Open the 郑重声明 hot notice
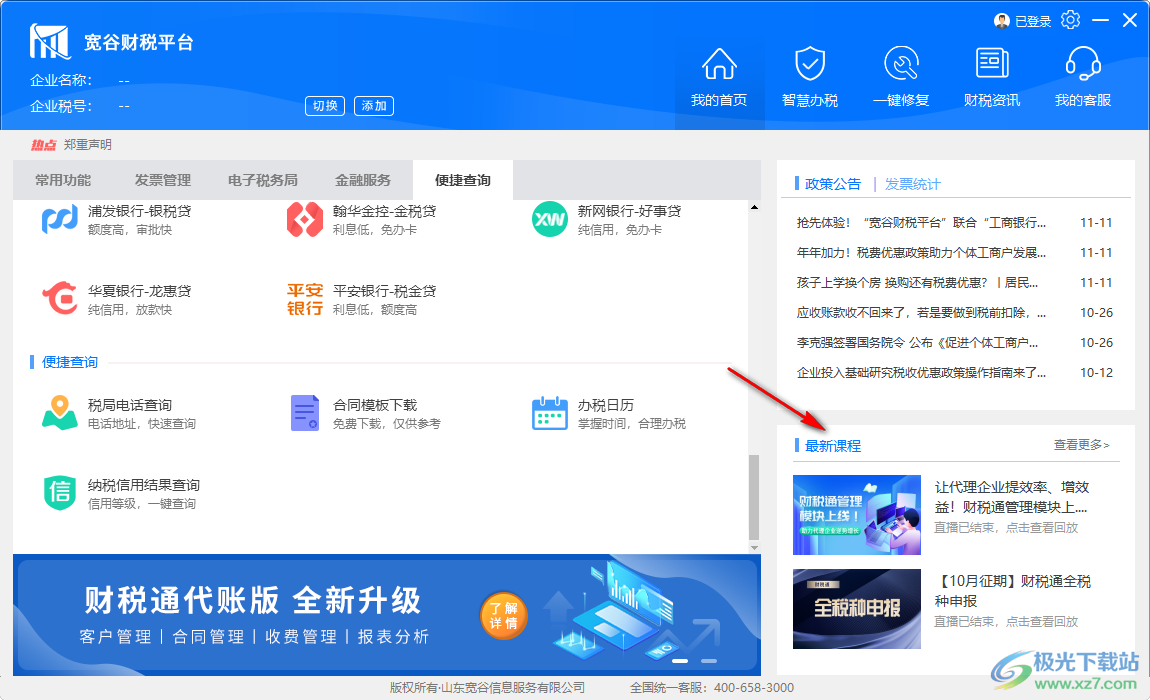Viewport: 1150px width, 700px height. coord(88,145)
